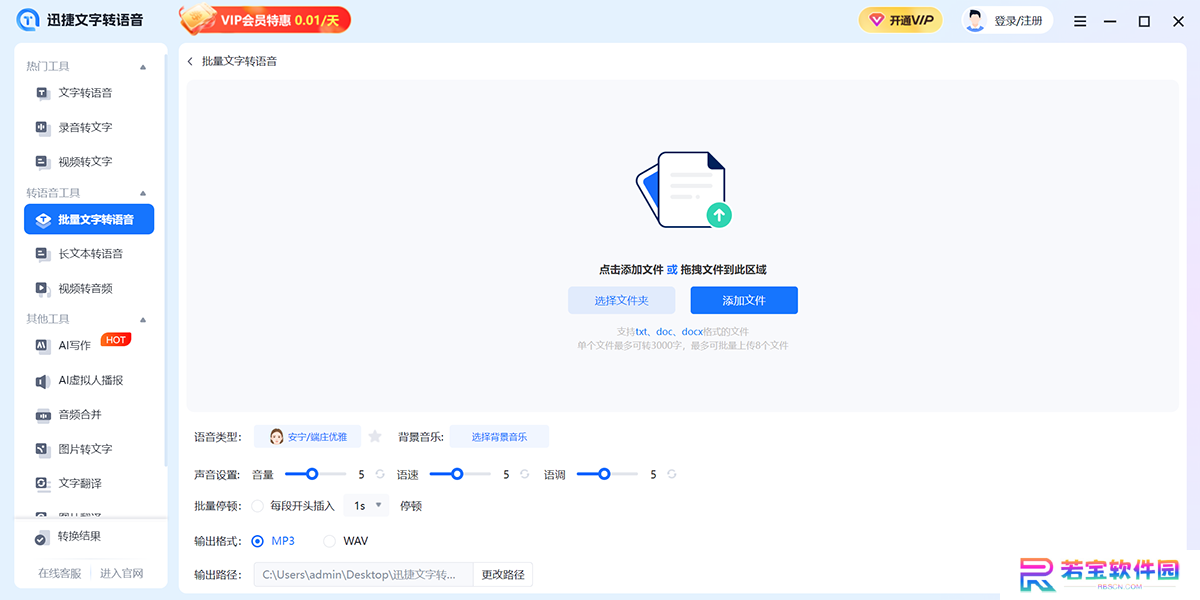Click the 音频合并 sidebar icon

tap(42, 415)
